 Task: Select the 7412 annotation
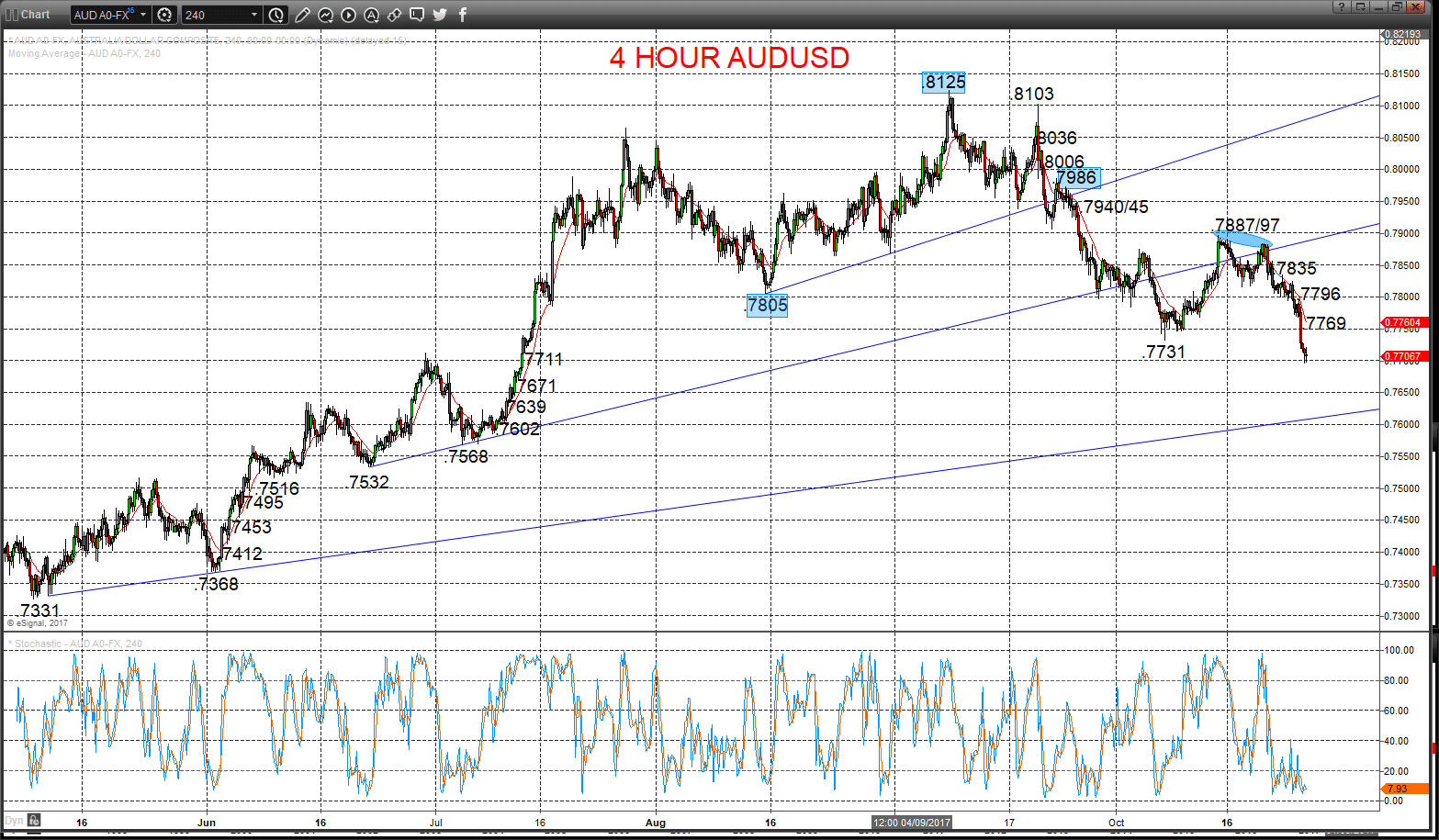click(x=242, y=554)
